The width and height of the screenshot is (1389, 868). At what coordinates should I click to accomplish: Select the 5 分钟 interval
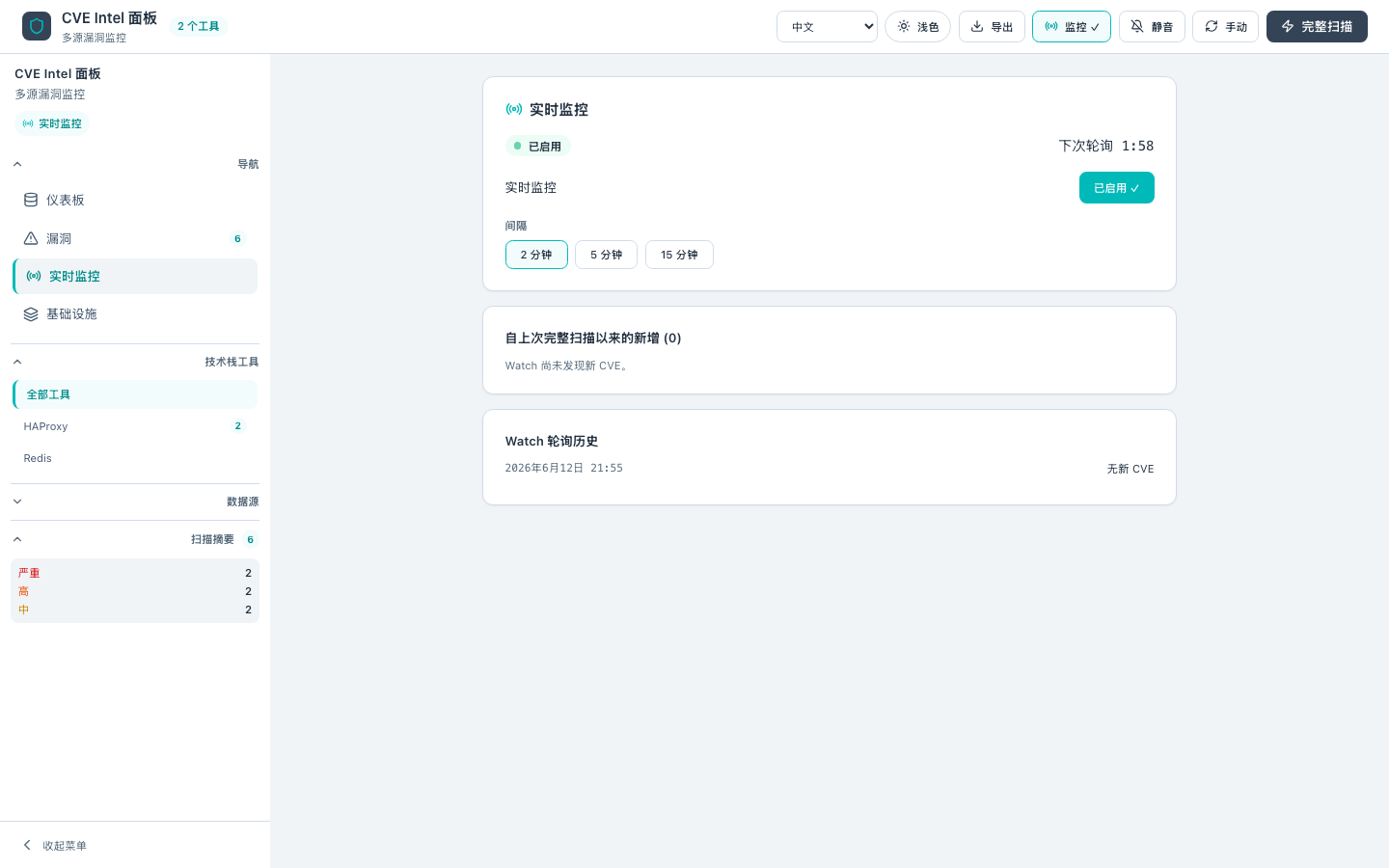point(606,255)
